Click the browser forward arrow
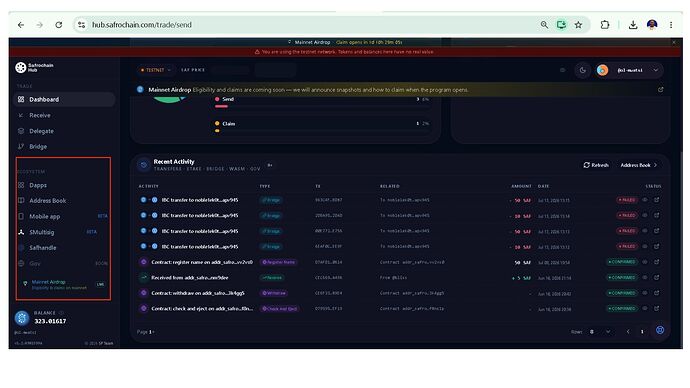This screenshot has height=388, width=690. tap(40, 25)
